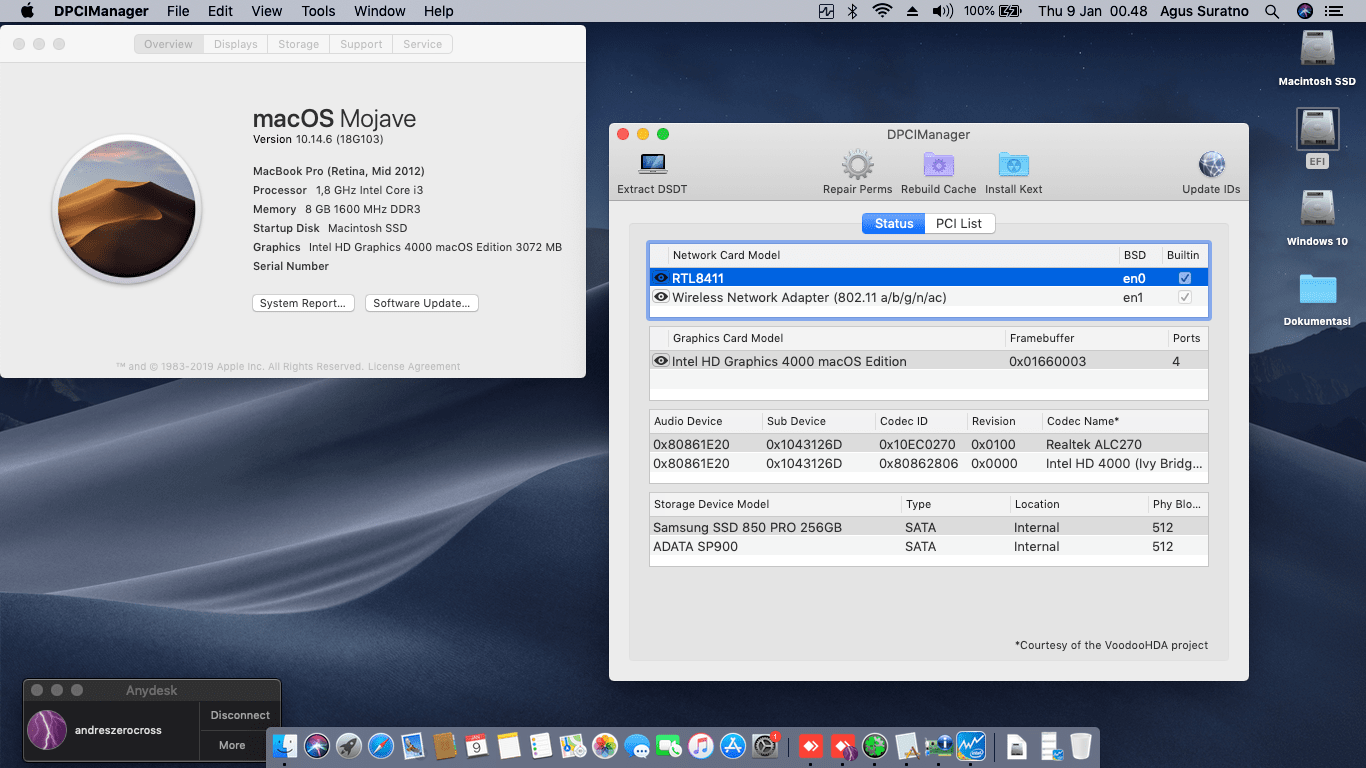Open Extract DSDT in DPCIManager
Image resolution: width=1366 pixels, height=768 pixels.
point(652,168)
